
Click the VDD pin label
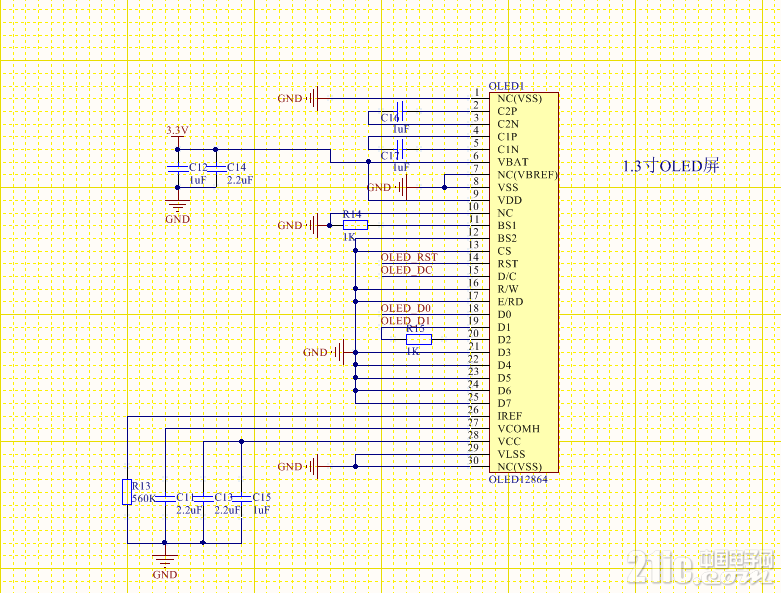pos(510,200)
